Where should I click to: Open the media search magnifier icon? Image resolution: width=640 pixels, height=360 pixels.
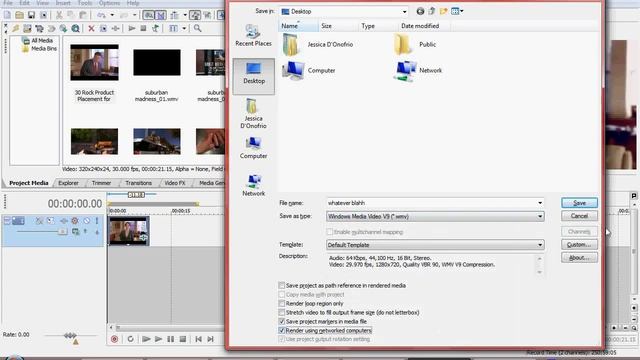click(x=198, y=28)
